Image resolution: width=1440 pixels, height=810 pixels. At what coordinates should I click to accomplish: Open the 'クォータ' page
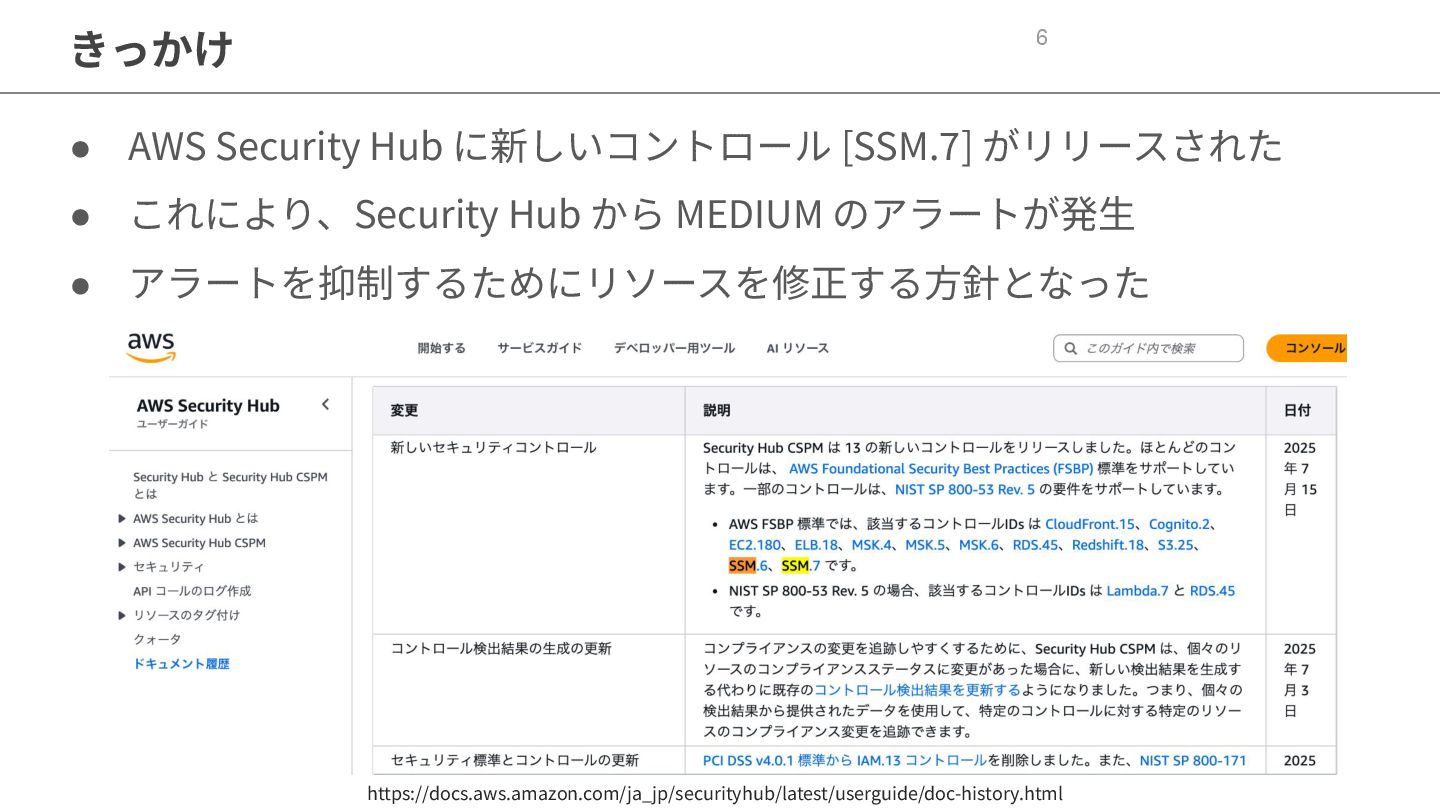coord(157,639)
